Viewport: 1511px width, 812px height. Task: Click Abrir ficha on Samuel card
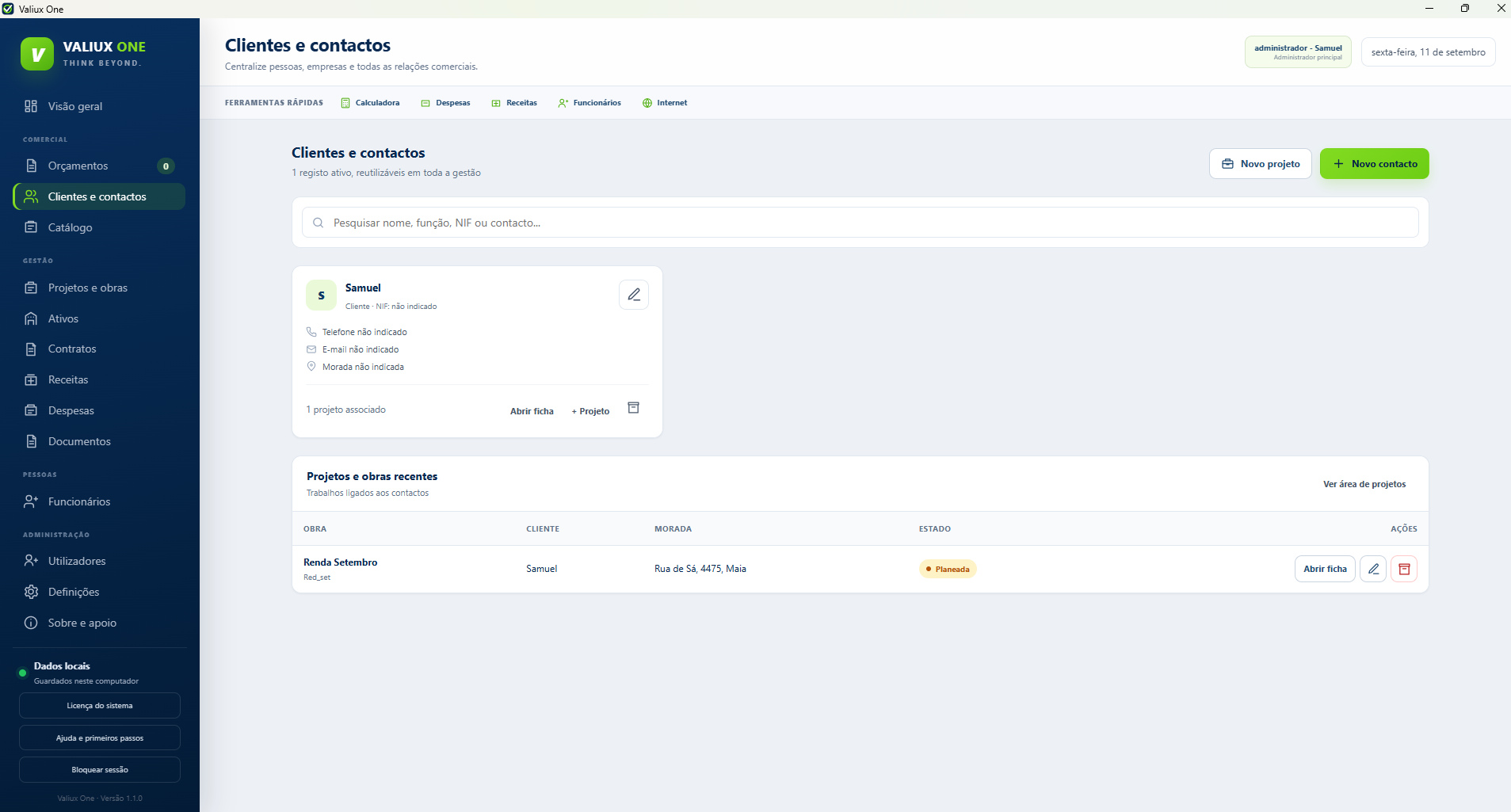point(532,411)
